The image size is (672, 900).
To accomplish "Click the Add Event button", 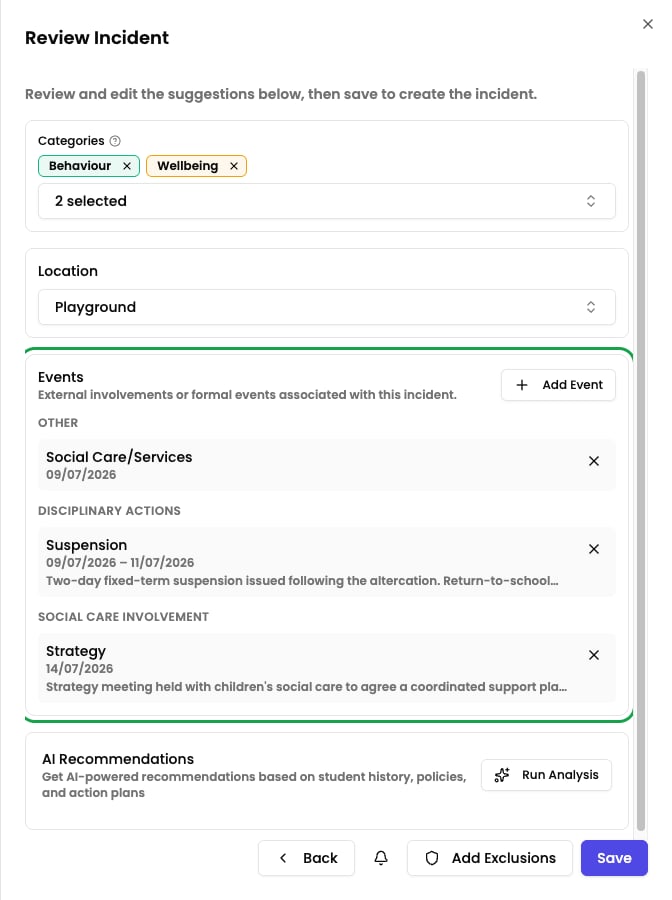I will point(558,385).
